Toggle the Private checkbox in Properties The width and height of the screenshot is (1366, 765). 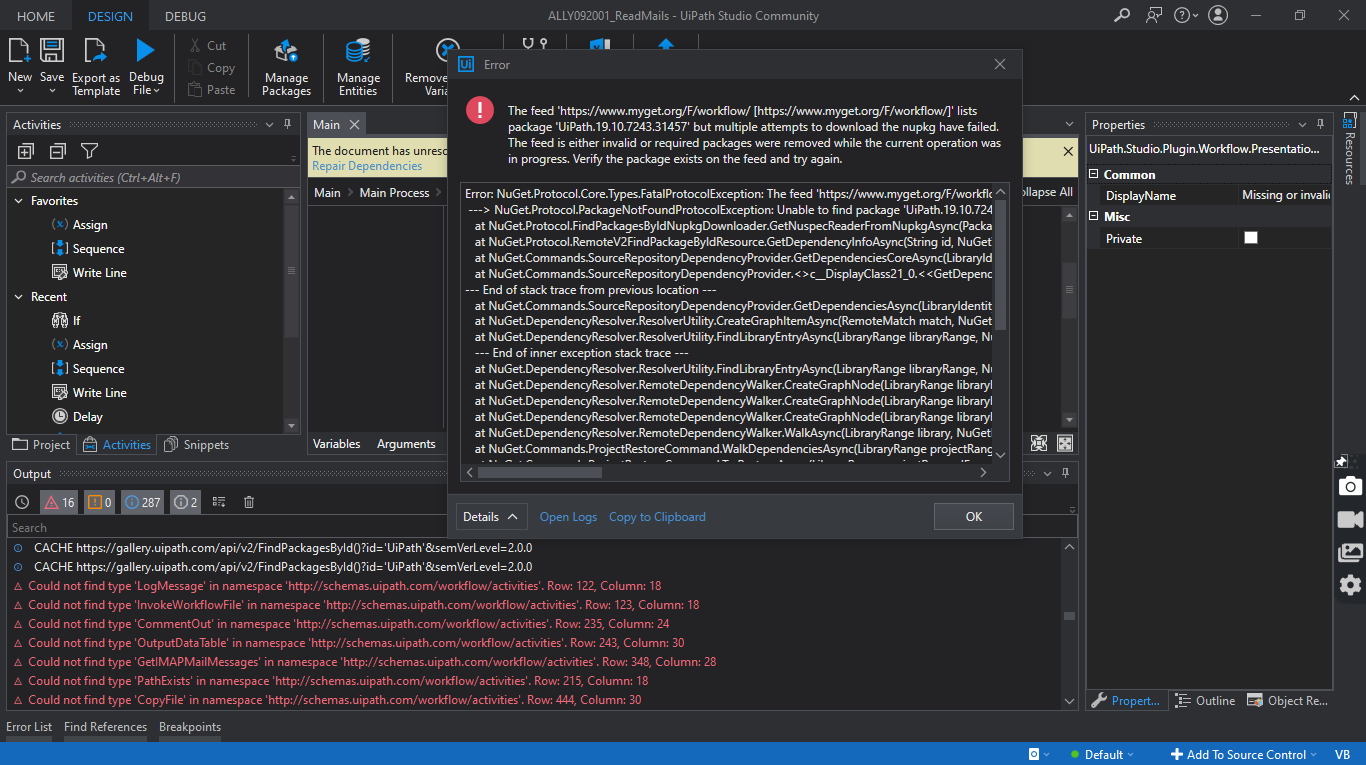click(x=1250, y=238)
